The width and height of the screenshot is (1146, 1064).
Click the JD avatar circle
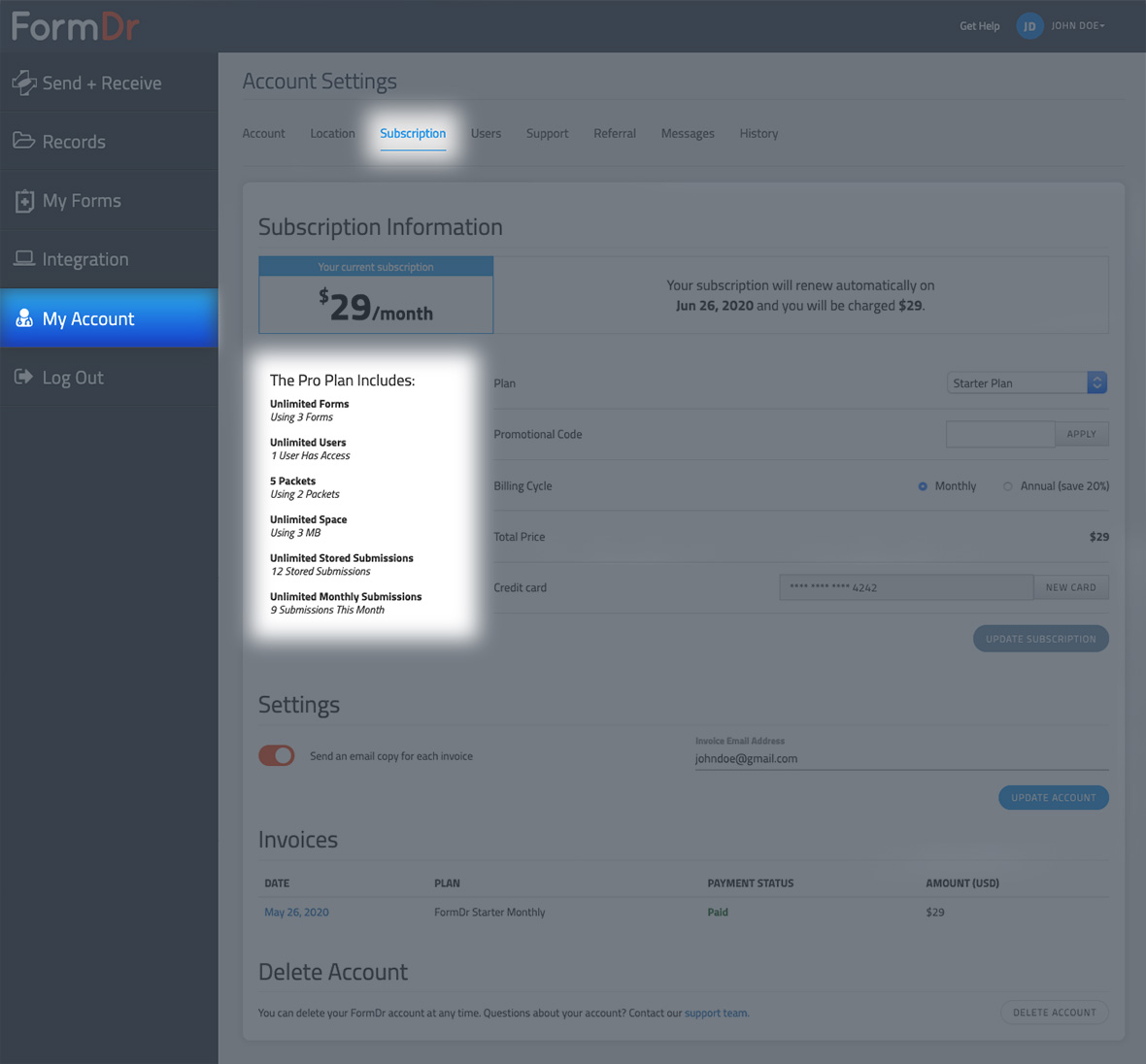pyautogui.click(x=1029, y=26)
